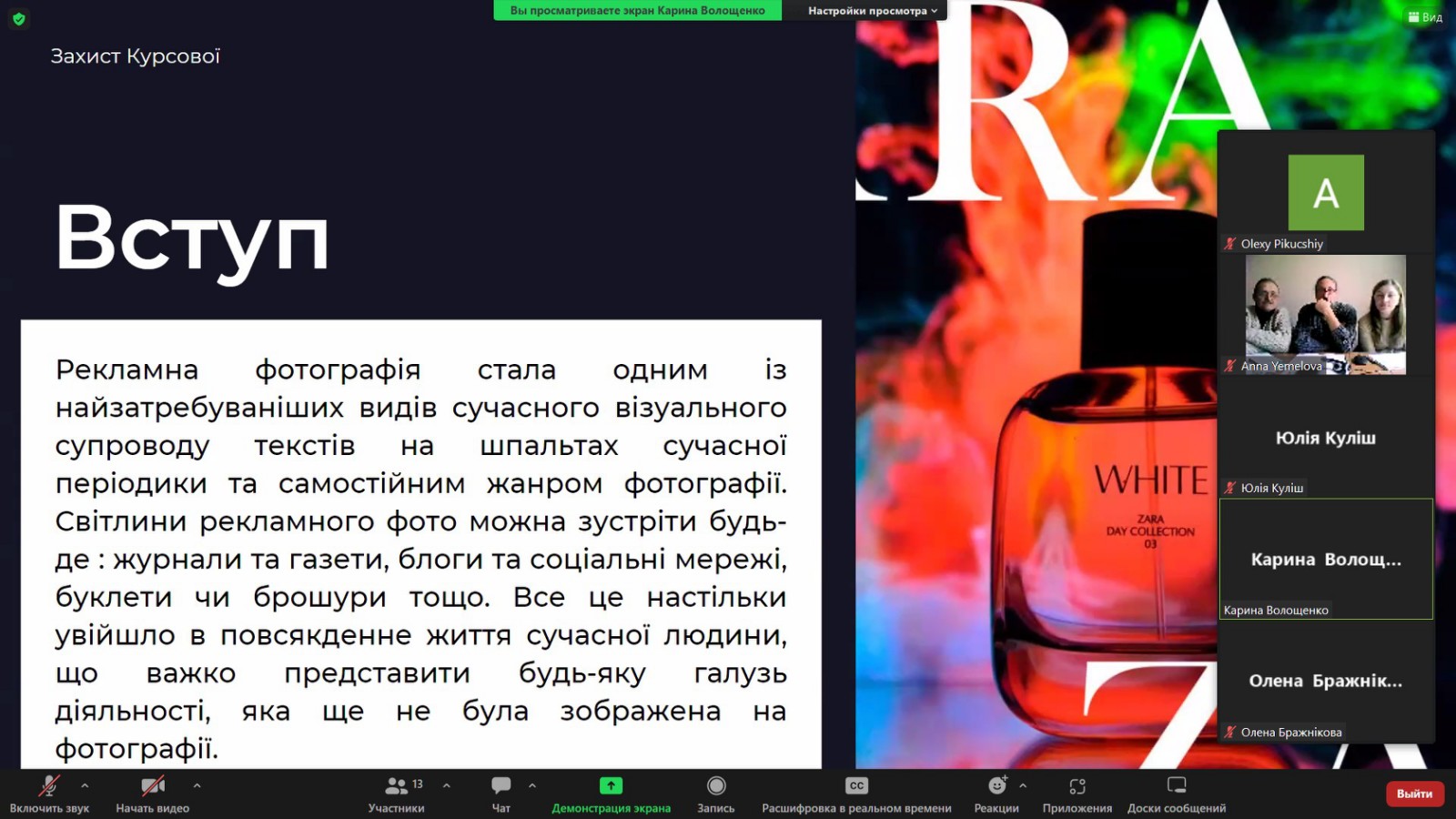Start recording with Запись button
Viewport: 1456px width, 819px height.
coord(716,794)
